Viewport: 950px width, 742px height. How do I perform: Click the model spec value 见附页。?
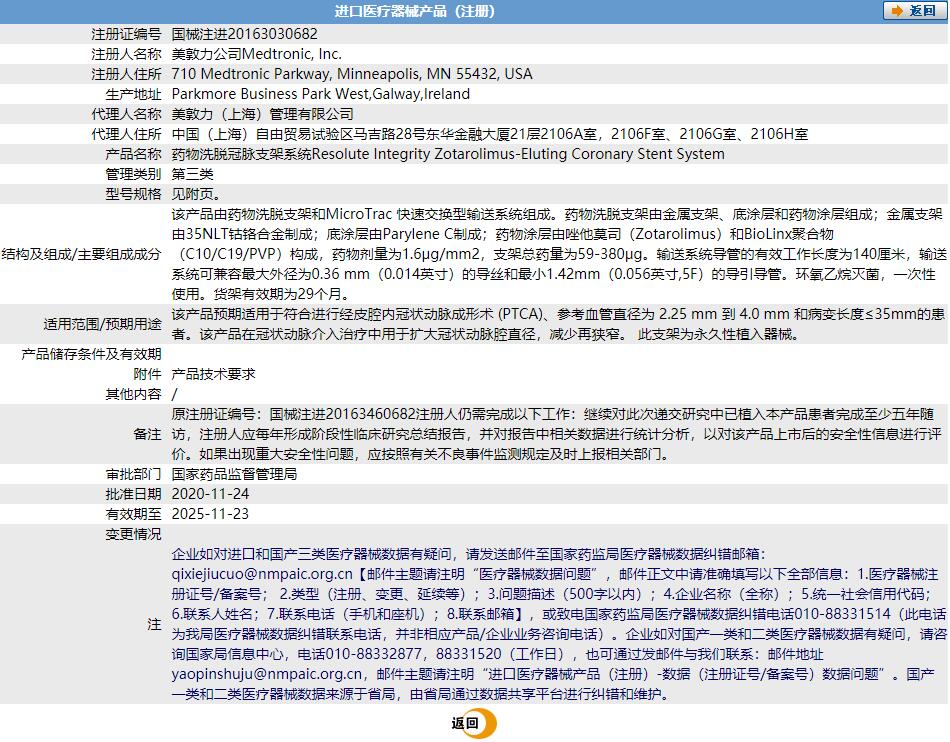coord(196,194)
